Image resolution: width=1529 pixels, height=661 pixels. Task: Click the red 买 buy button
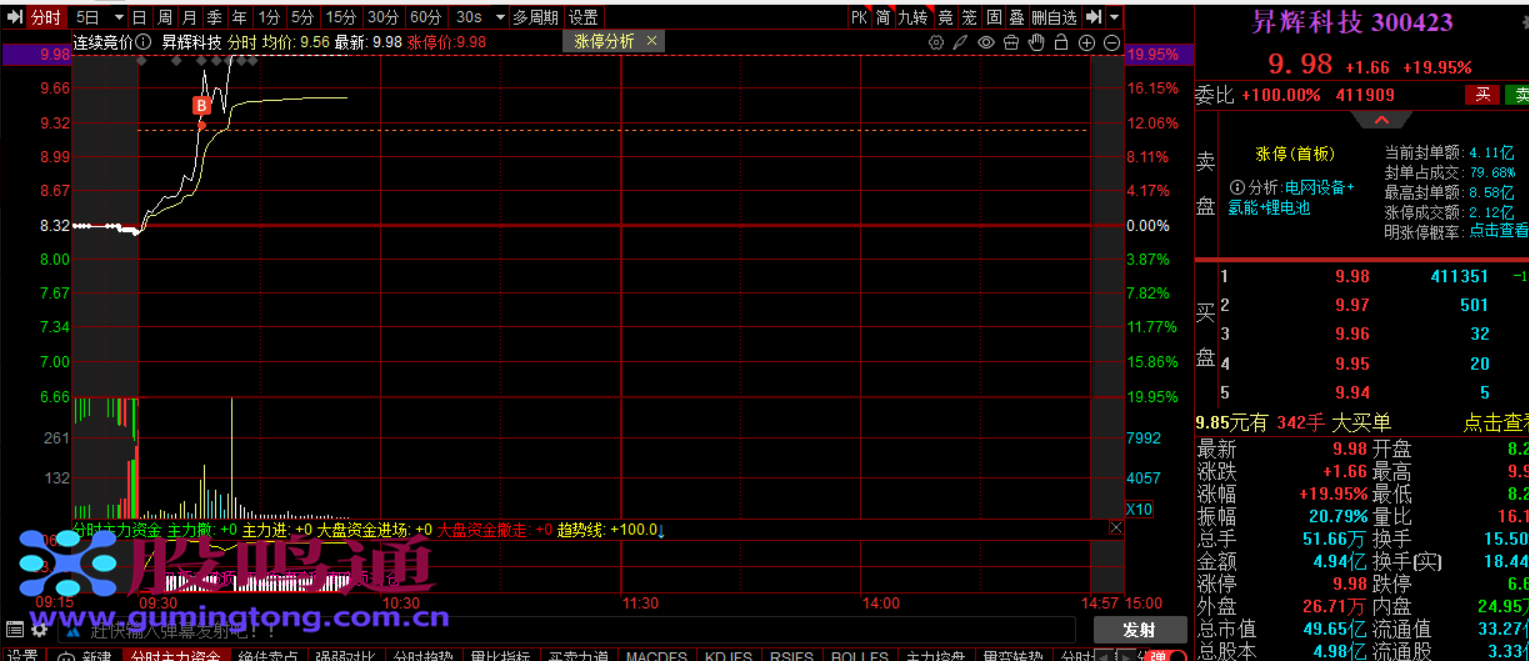(x=1482, y=95)
